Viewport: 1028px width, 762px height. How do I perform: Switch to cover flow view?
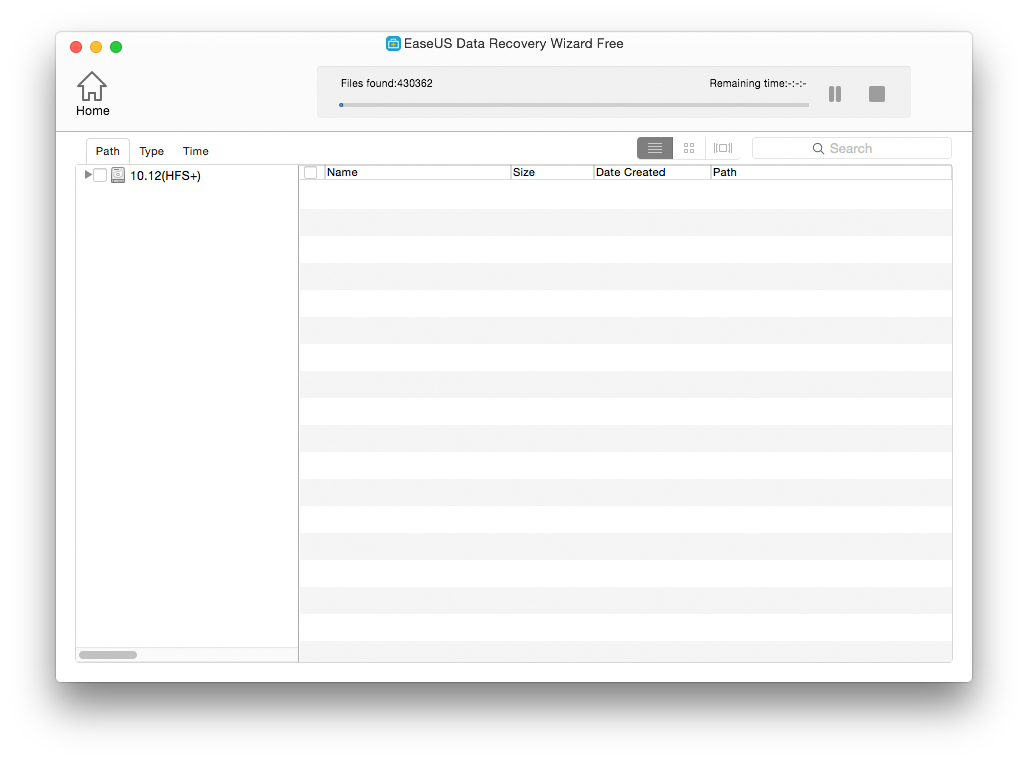coord(722,148)
